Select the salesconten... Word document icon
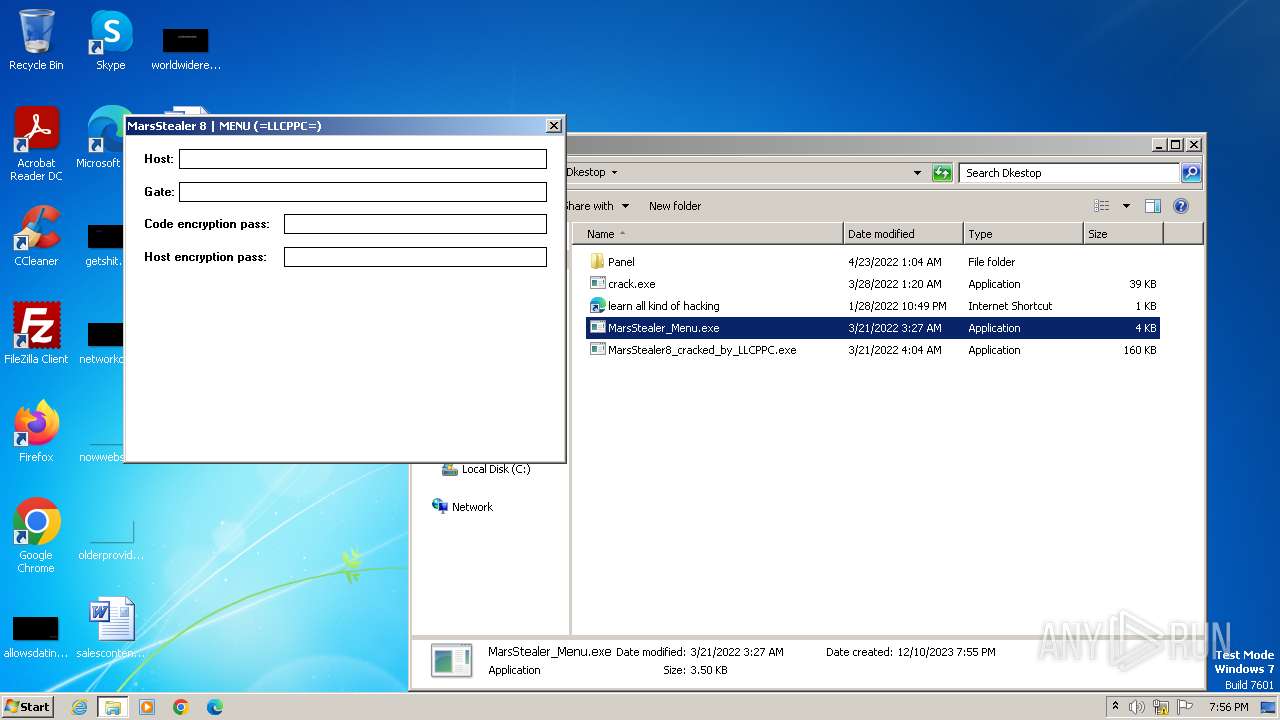The height and width of the screenshot is (720, 1280). click(110, 628)
